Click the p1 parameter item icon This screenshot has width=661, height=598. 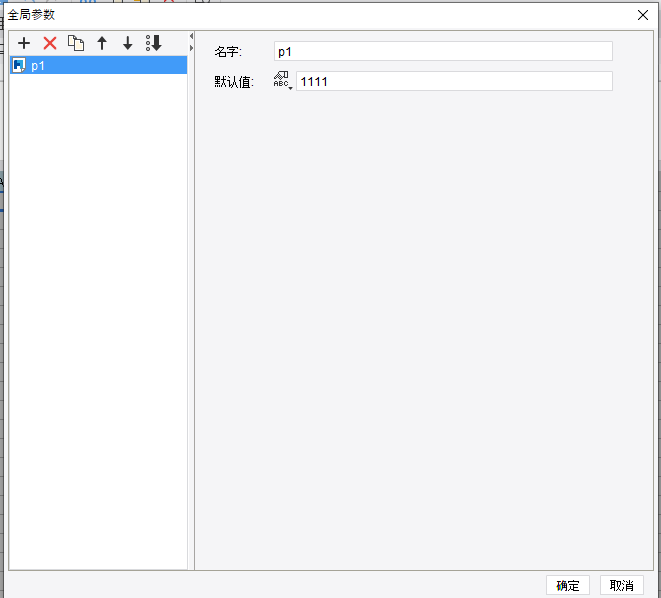tap(19, 65)
